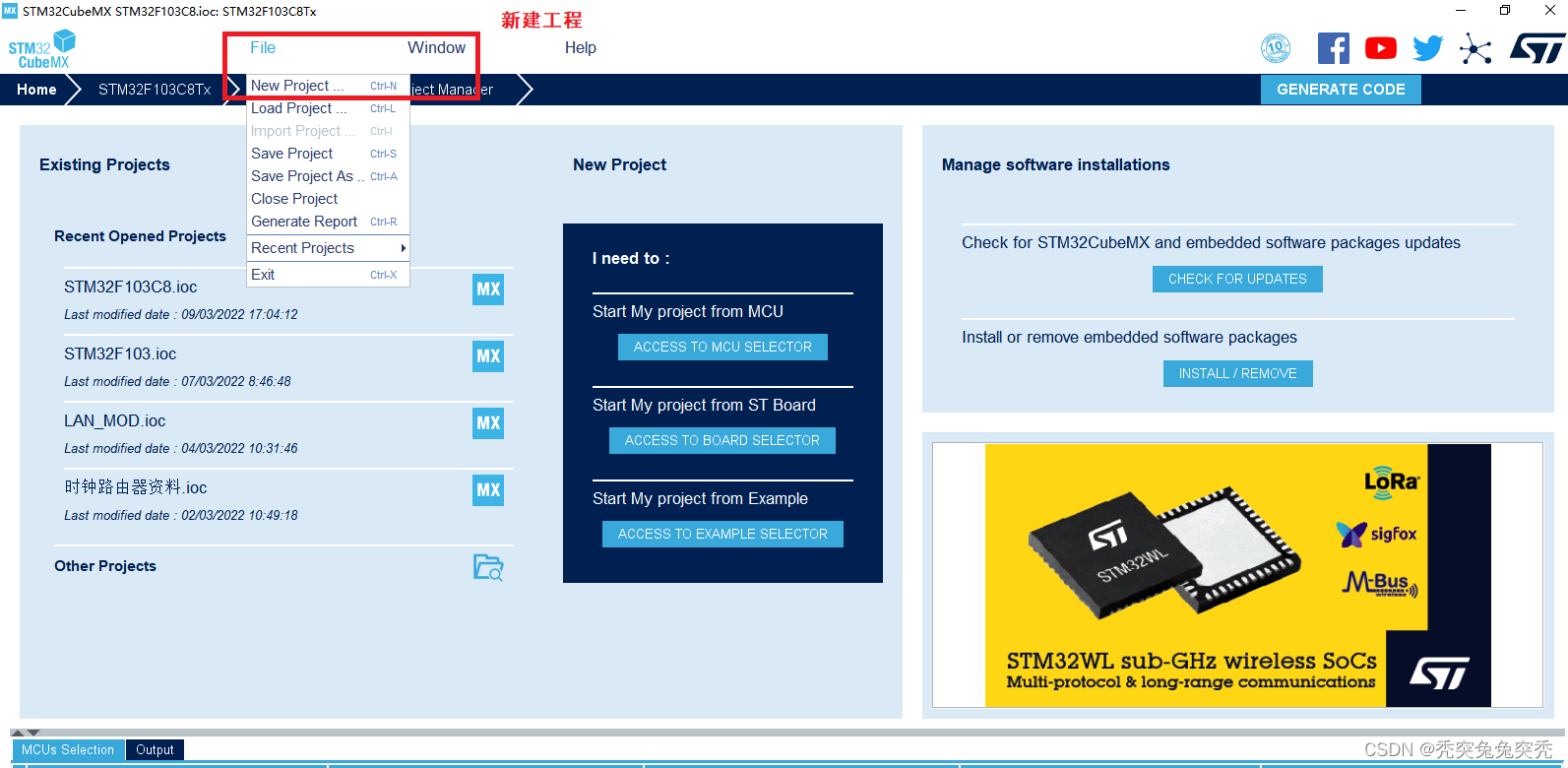Open the STM32CubeMX logo home icon

[41, 48]
